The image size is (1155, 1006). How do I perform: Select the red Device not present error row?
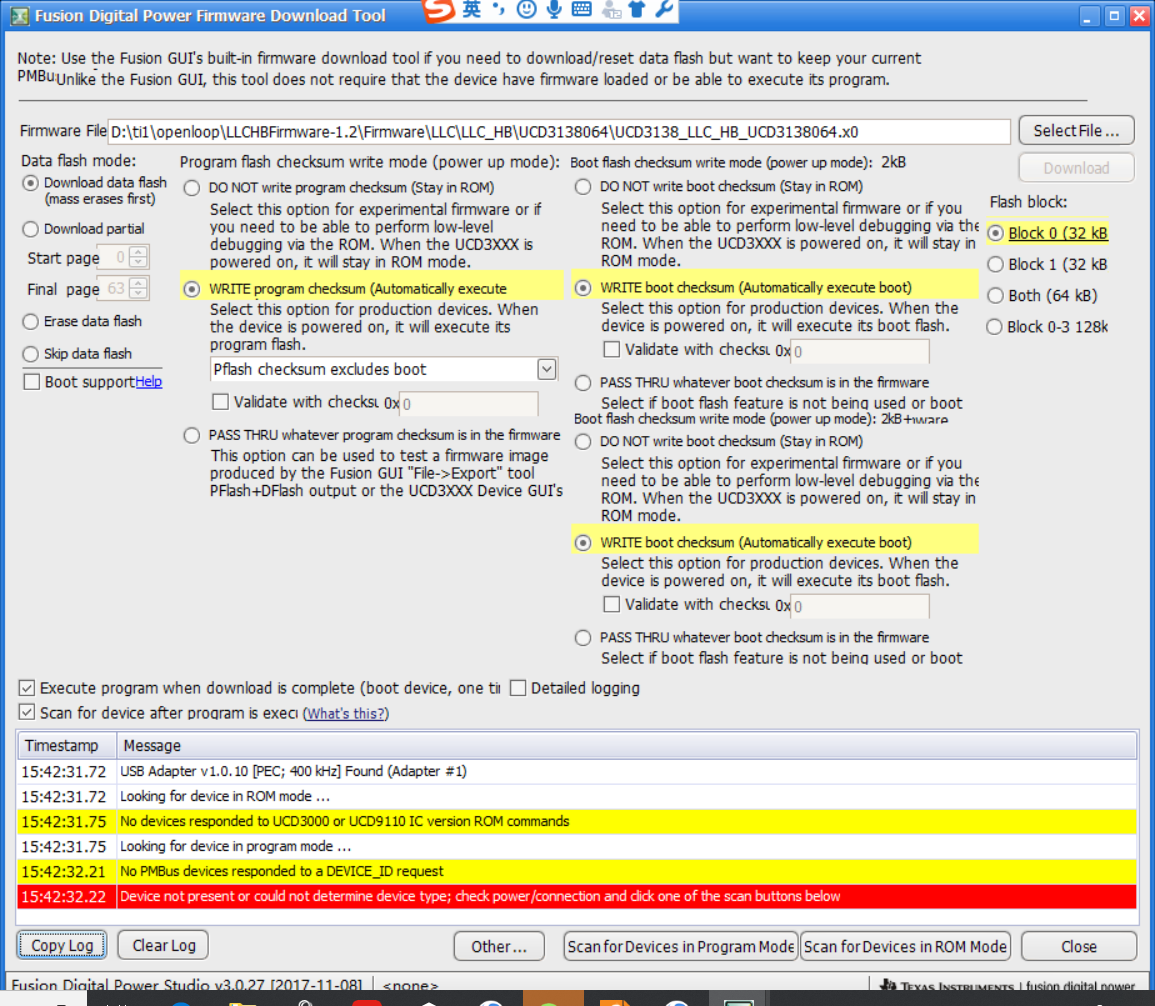[x=577, y=897]
